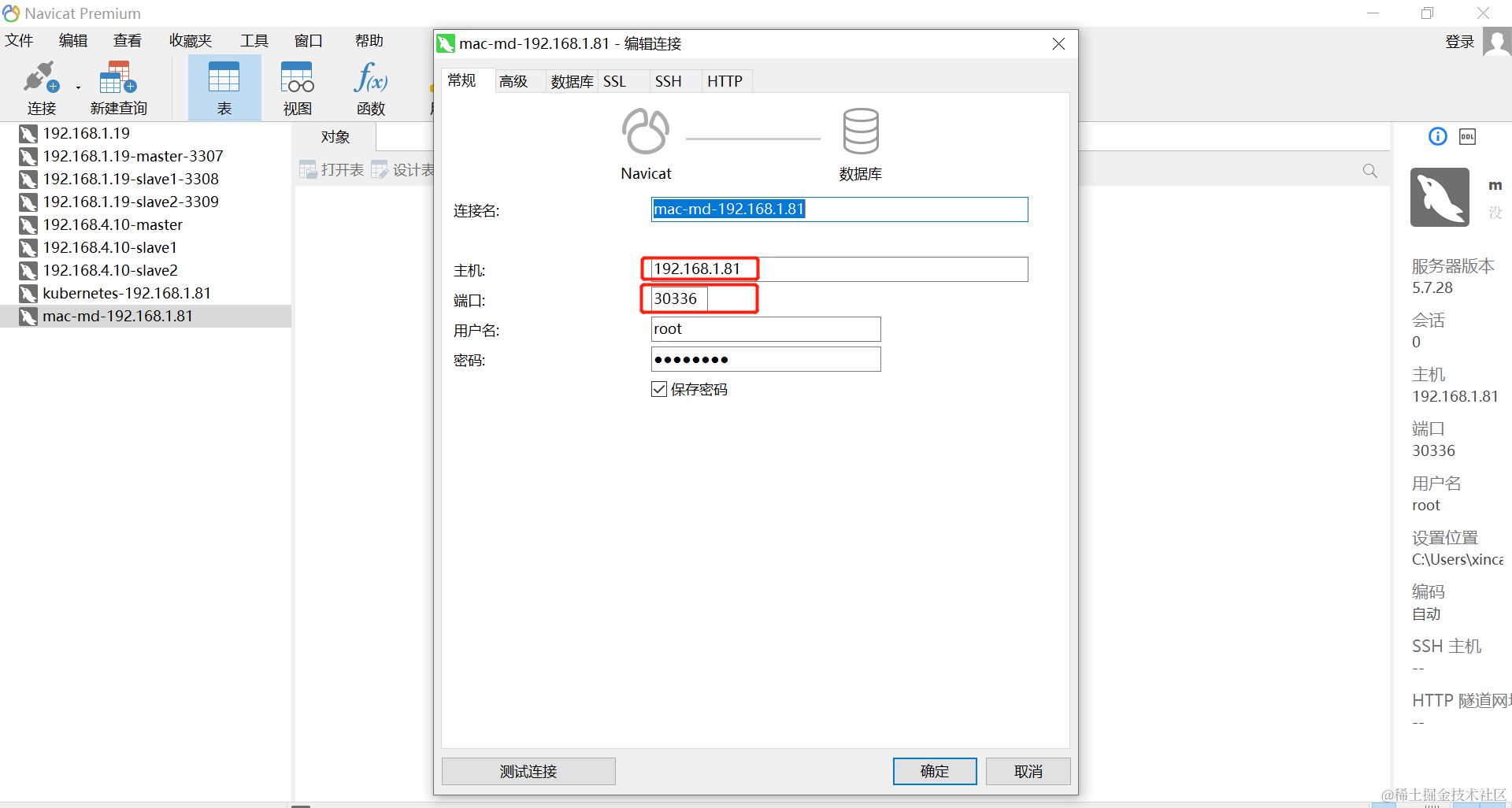Click the large MySQL dolphin thumbnail
The width and height of the screenshot is (1512, 808).
(x=1440, y=197)
